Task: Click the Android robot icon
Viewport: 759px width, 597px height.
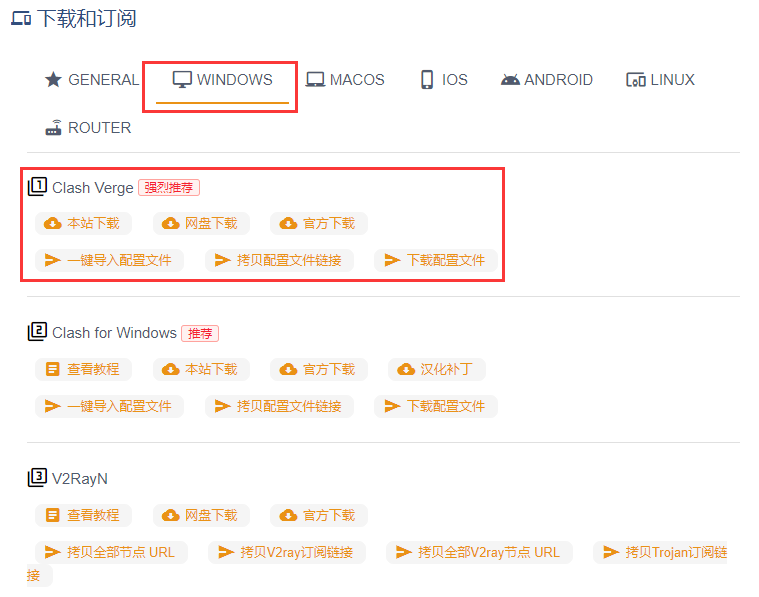Action: click(x=510, y=79)
